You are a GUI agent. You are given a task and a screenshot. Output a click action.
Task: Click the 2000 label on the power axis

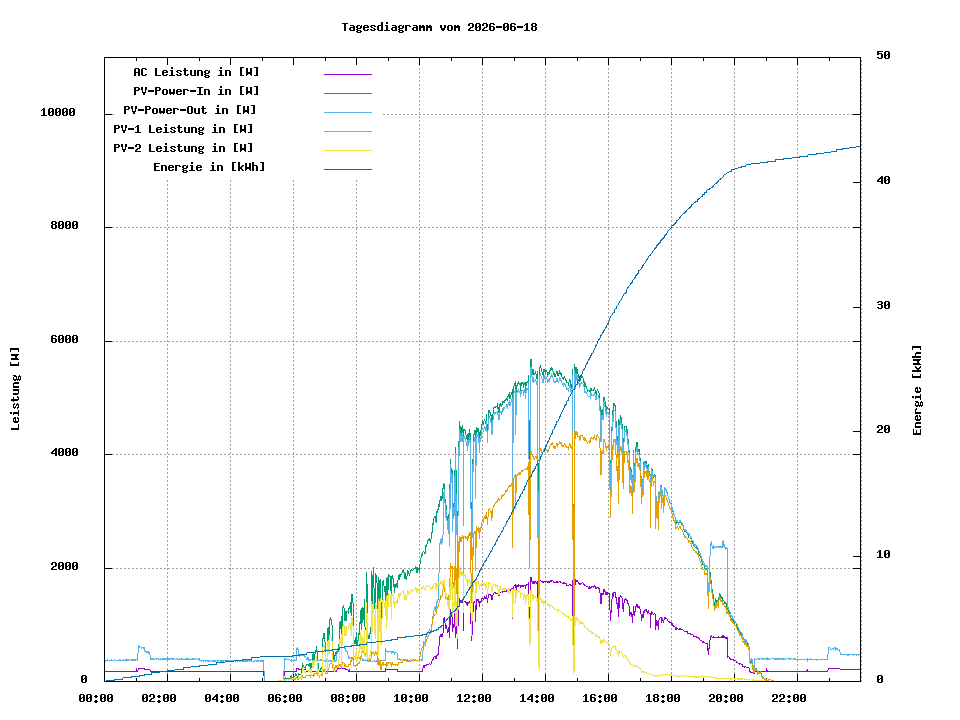coord(64,566)
